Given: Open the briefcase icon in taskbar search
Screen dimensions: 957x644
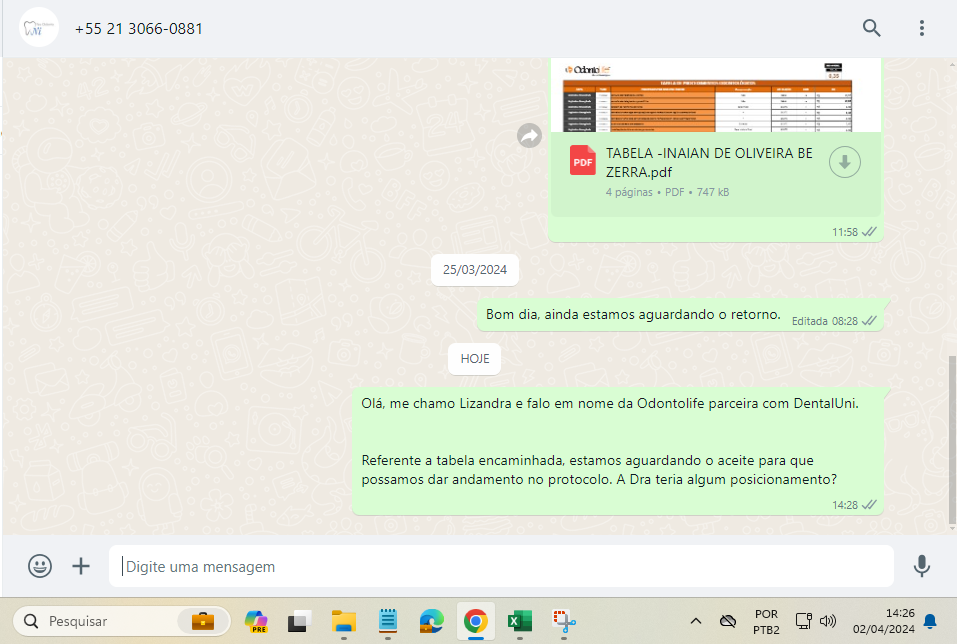Looking at the screenshot, I should point(203,621).
